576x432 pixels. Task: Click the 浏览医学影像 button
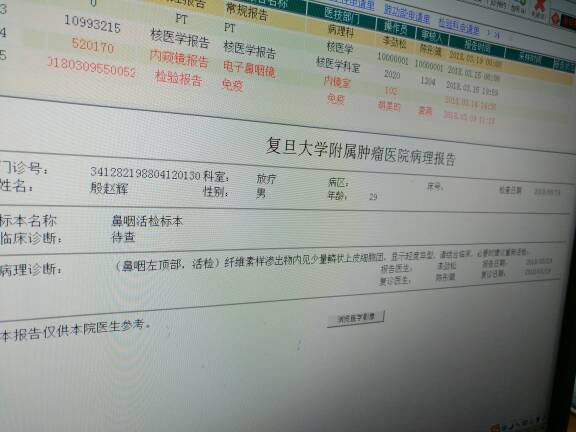tap(356, 318)
